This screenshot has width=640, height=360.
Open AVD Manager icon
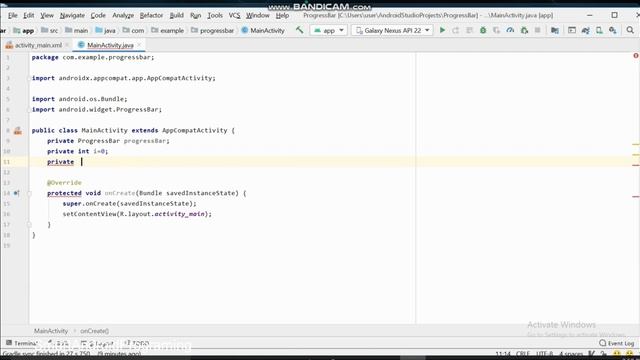coord(599,30)
